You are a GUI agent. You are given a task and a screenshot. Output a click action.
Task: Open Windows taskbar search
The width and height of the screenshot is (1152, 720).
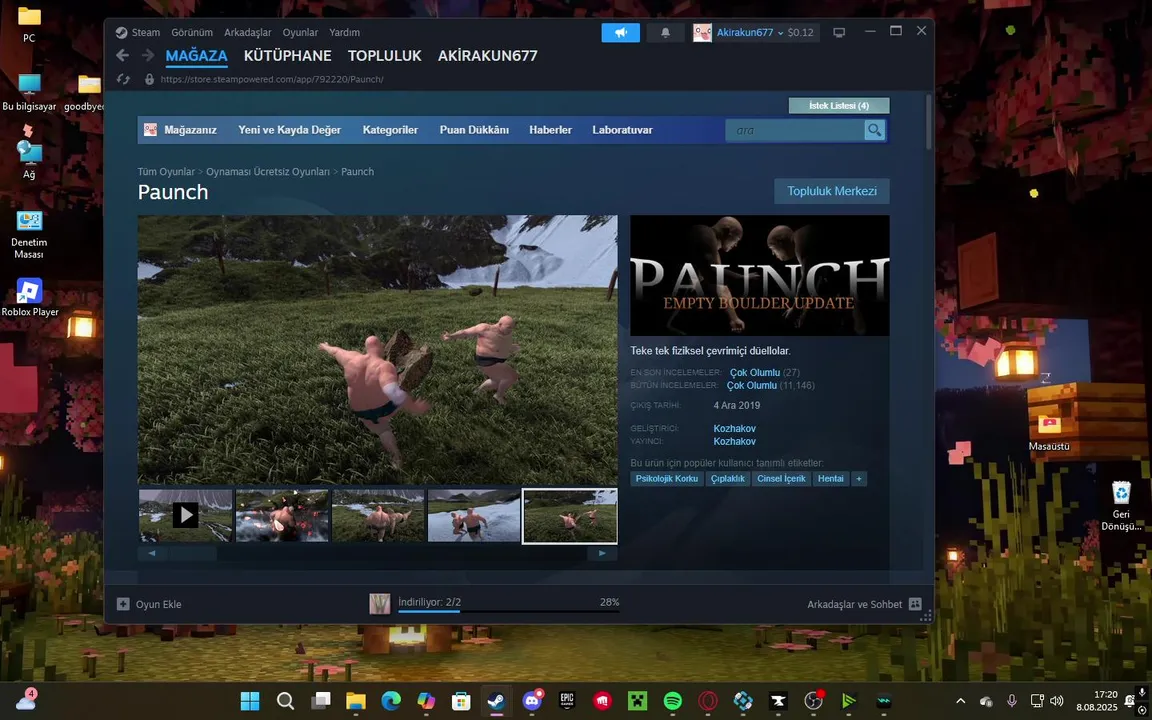[x=285, y=701]
